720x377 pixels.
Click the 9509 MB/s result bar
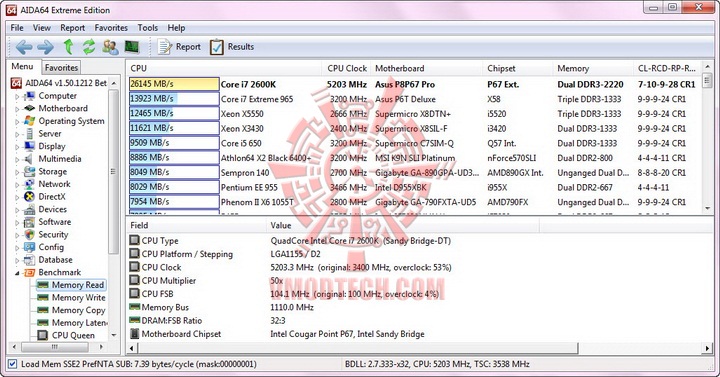[174, 143]
